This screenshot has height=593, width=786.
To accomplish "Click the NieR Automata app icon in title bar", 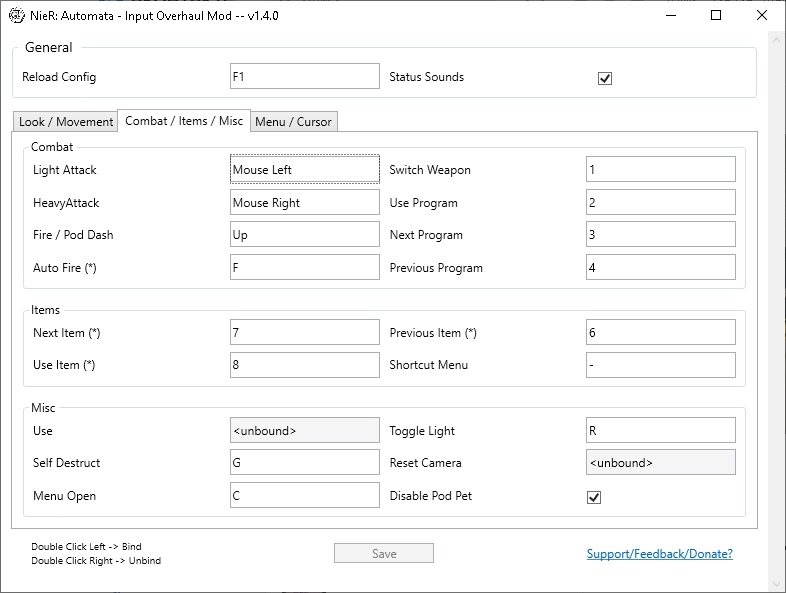I will pyautogui.click(x=17, y=16).
